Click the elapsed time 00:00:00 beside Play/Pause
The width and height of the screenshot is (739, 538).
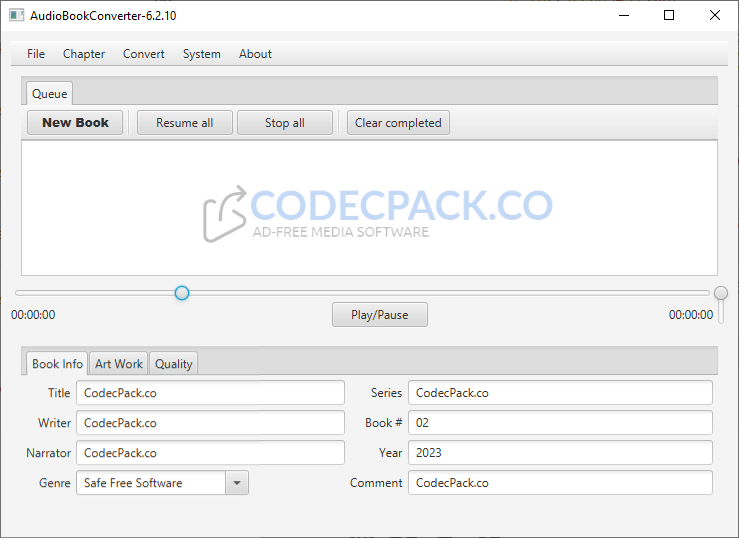[33, 315]
